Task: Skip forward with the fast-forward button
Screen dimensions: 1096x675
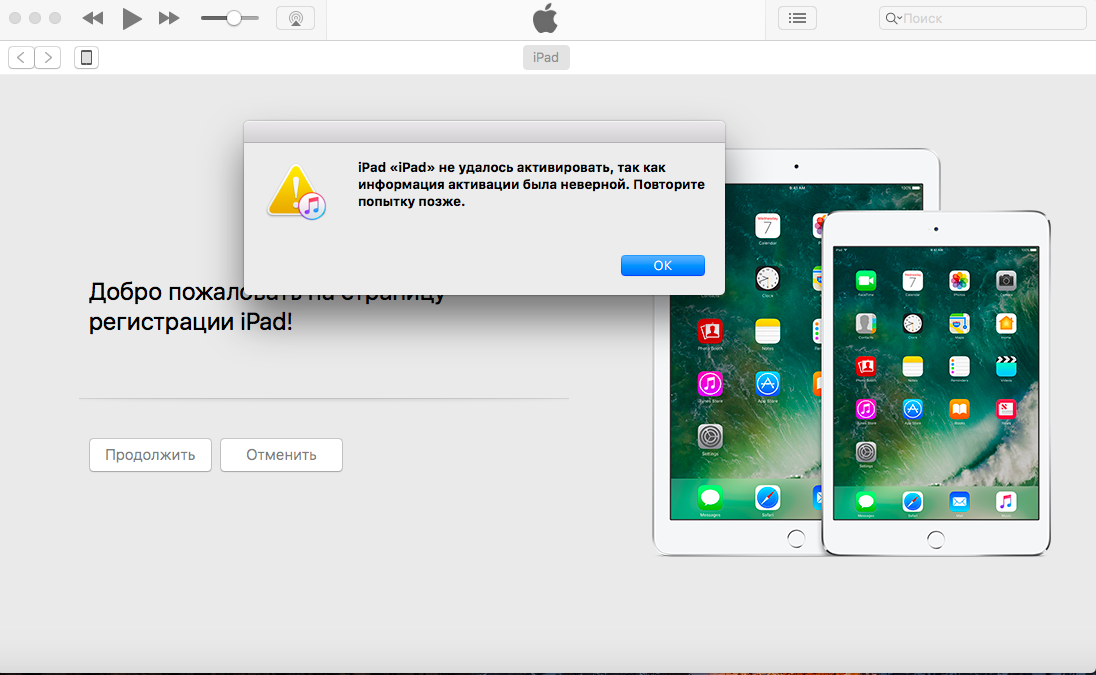Action: coord(168,18)
